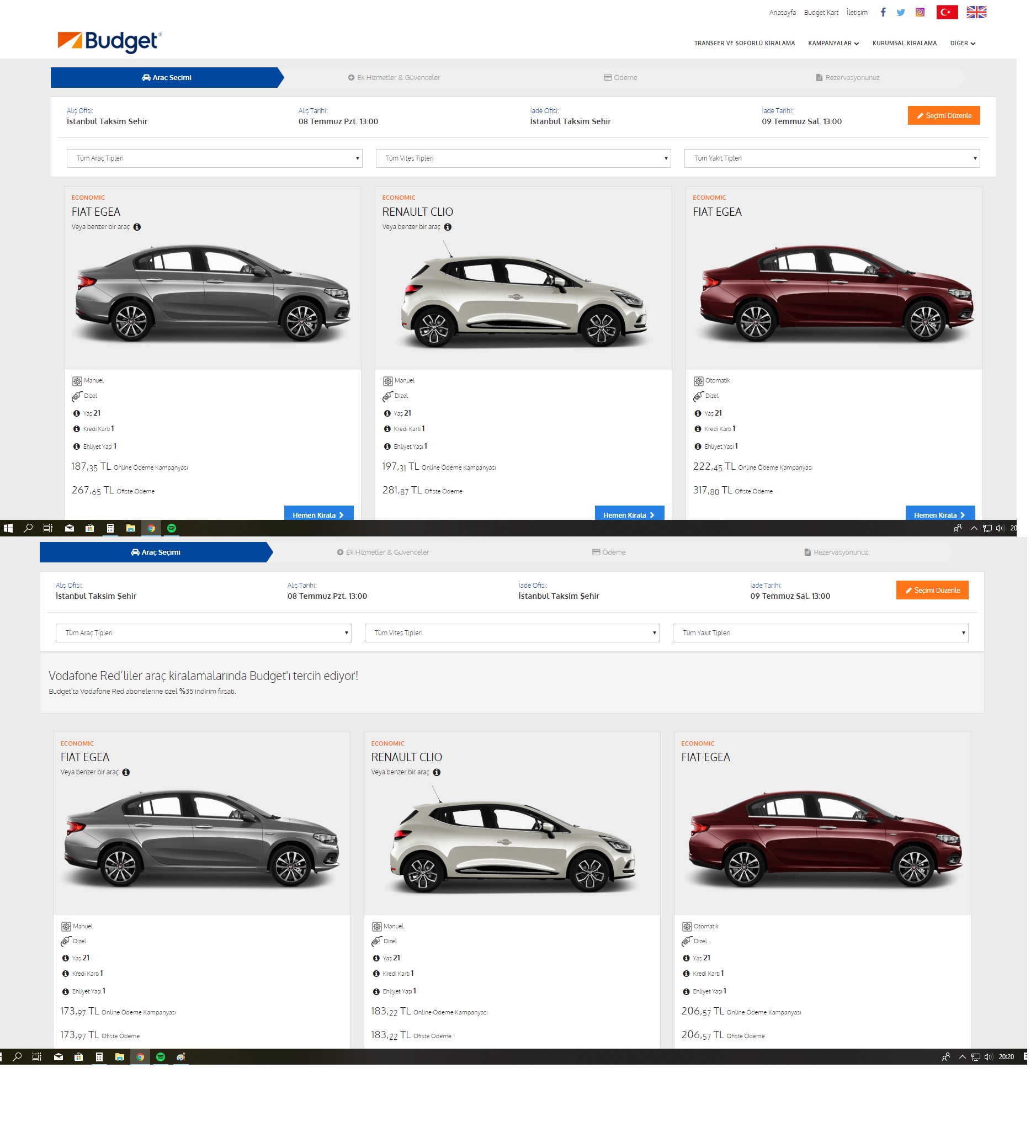1036x1148 pixels.
Task: Click network icon in lower taskbar tray
Action: pos(975,1056)
